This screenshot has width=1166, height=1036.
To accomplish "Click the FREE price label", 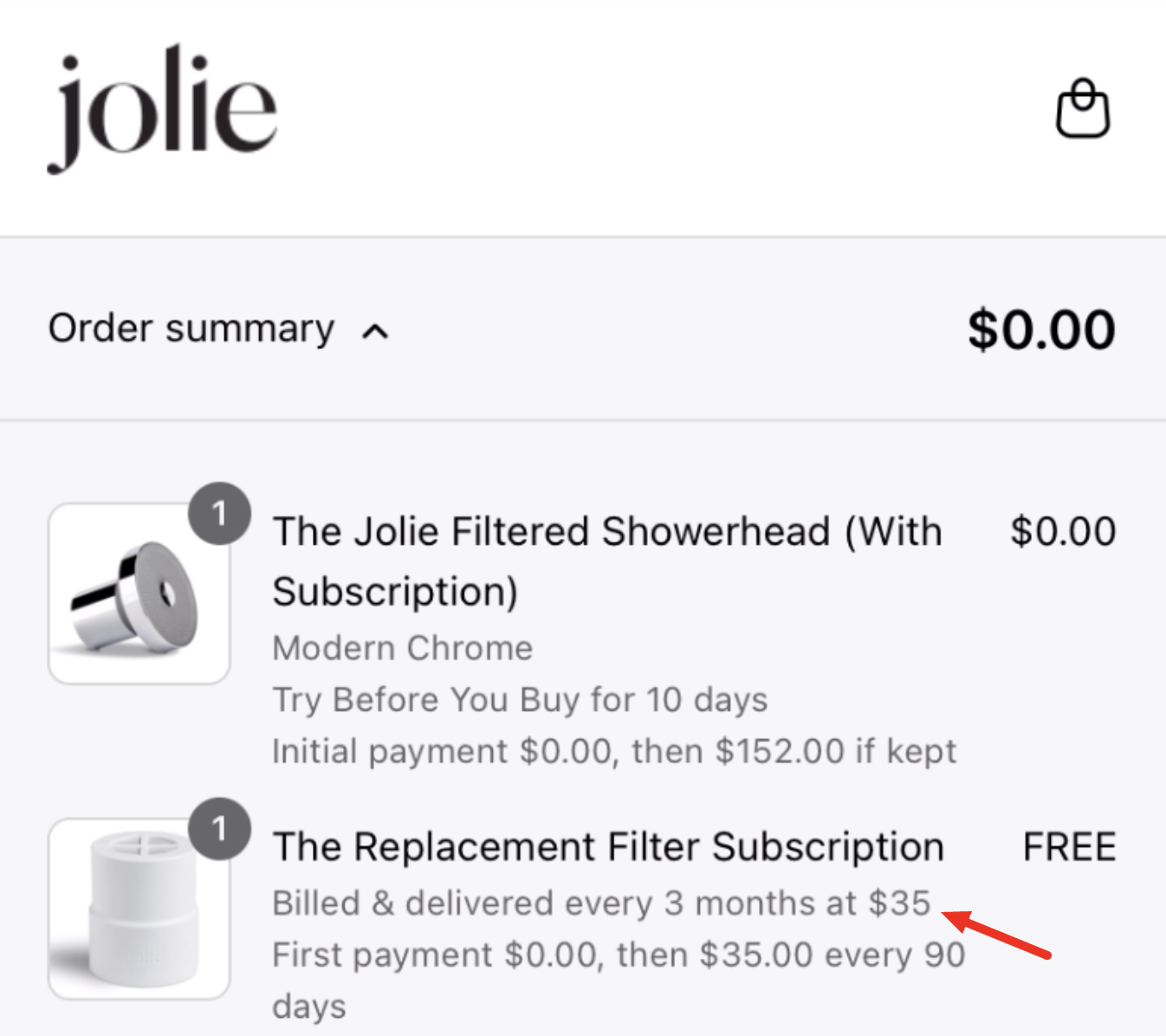I will click(x=1070, y=847).
